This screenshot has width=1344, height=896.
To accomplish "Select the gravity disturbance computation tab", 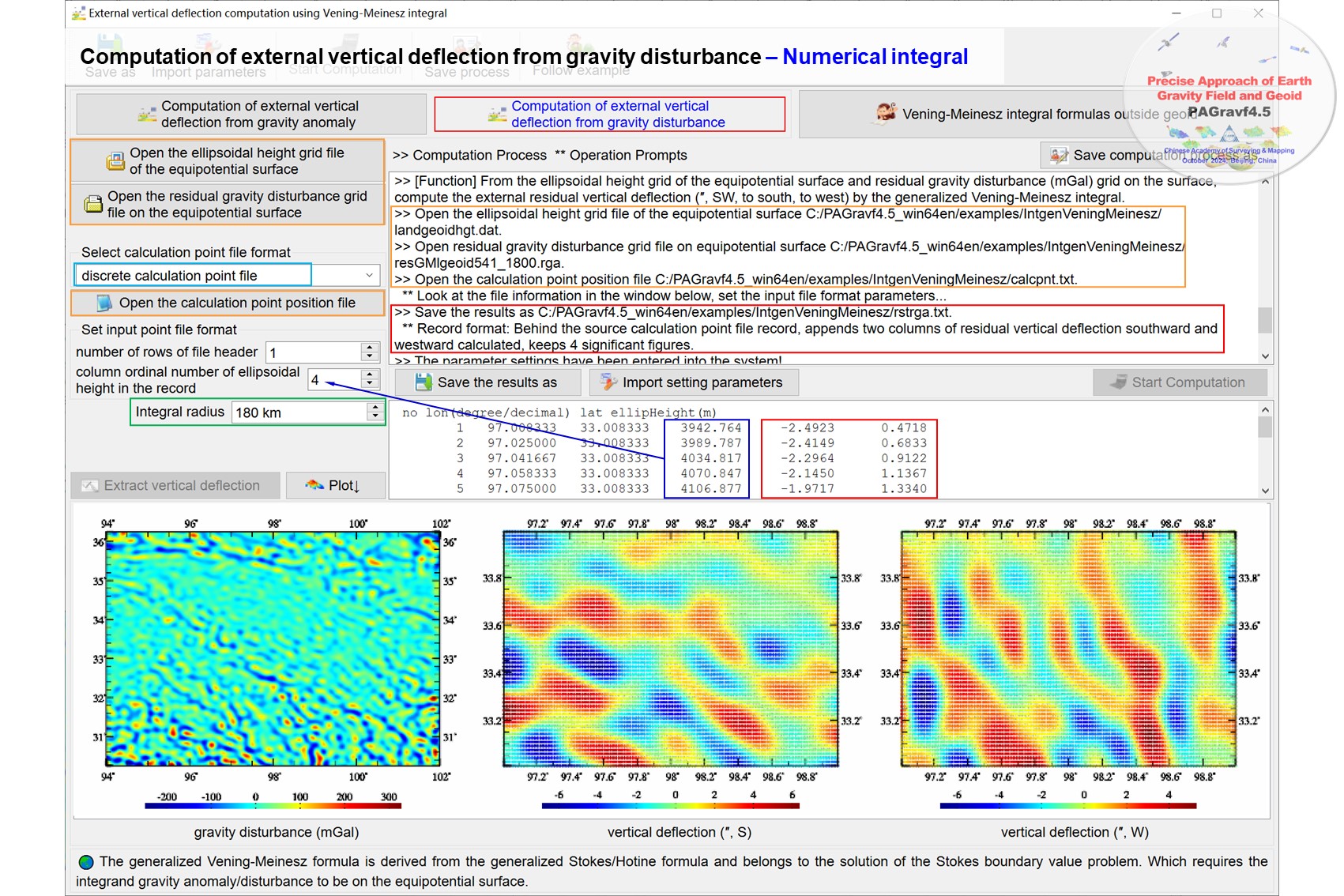I will point(609,115).
